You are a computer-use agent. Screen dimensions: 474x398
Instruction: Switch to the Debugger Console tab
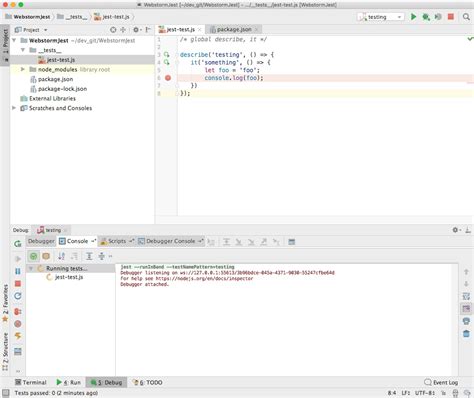coord(170,241)
